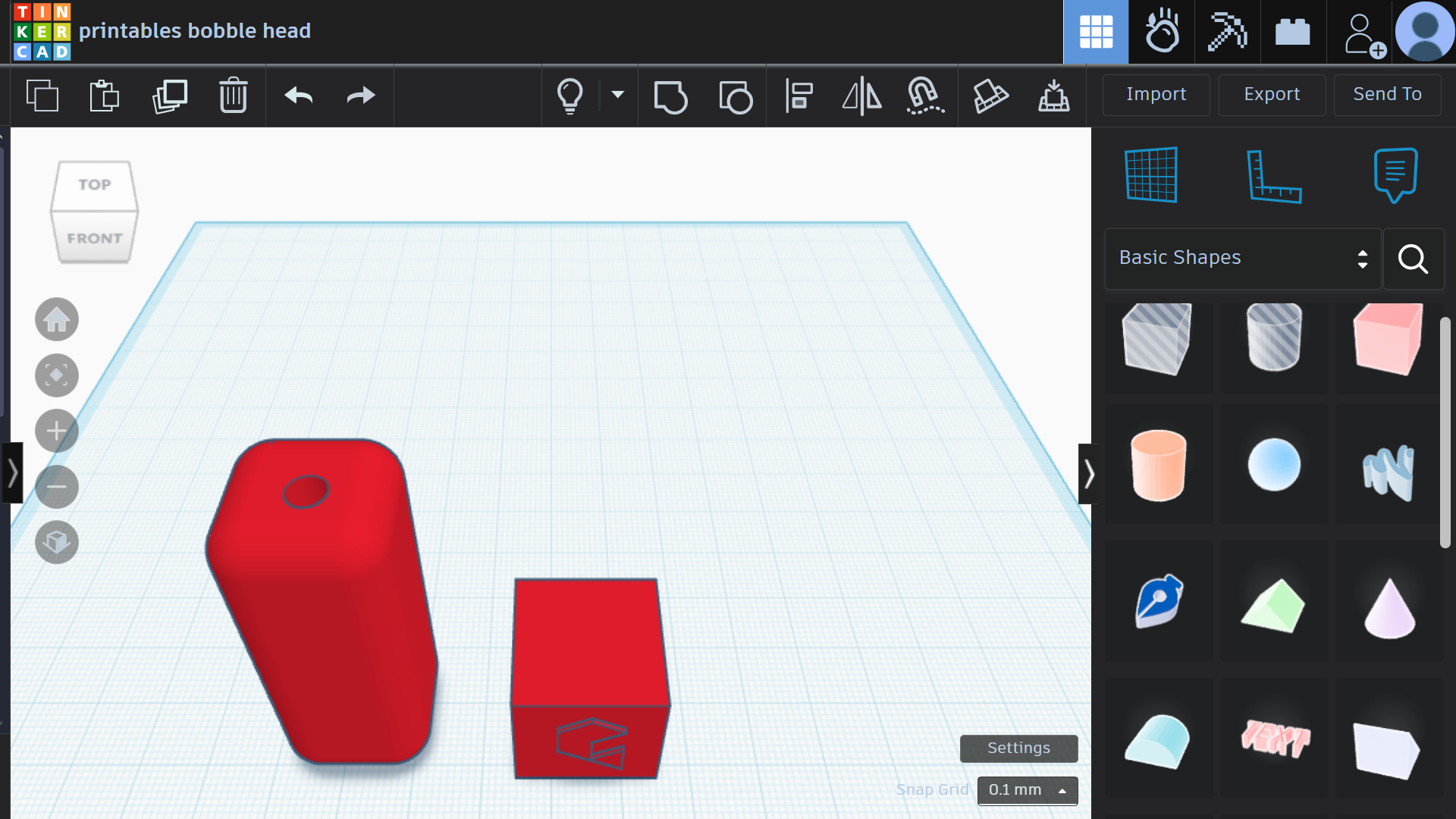Open the visibility options dropdown arrow
Screen dimensions: 1456x819
(618, 95)
